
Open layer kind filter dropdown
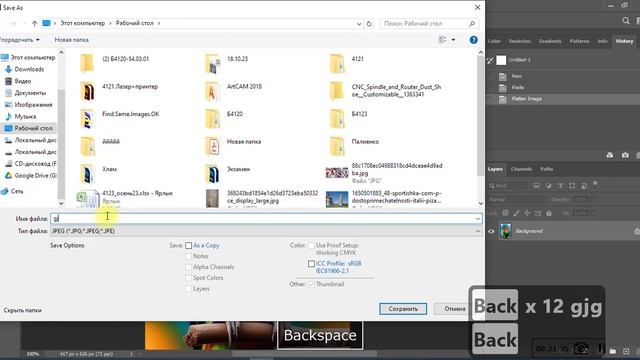[x=509, y=186]
